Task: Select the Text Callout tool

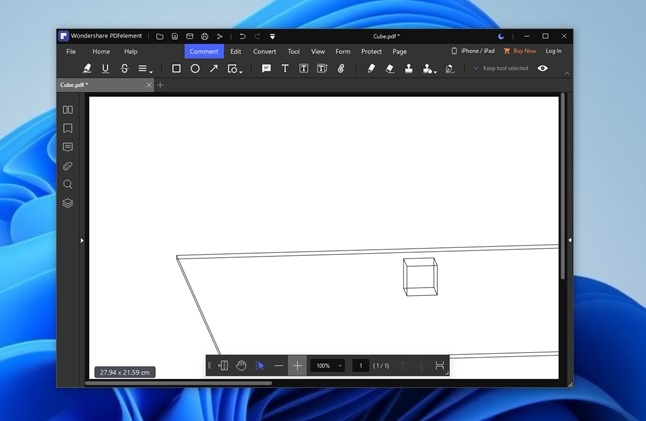Action: 322,68
